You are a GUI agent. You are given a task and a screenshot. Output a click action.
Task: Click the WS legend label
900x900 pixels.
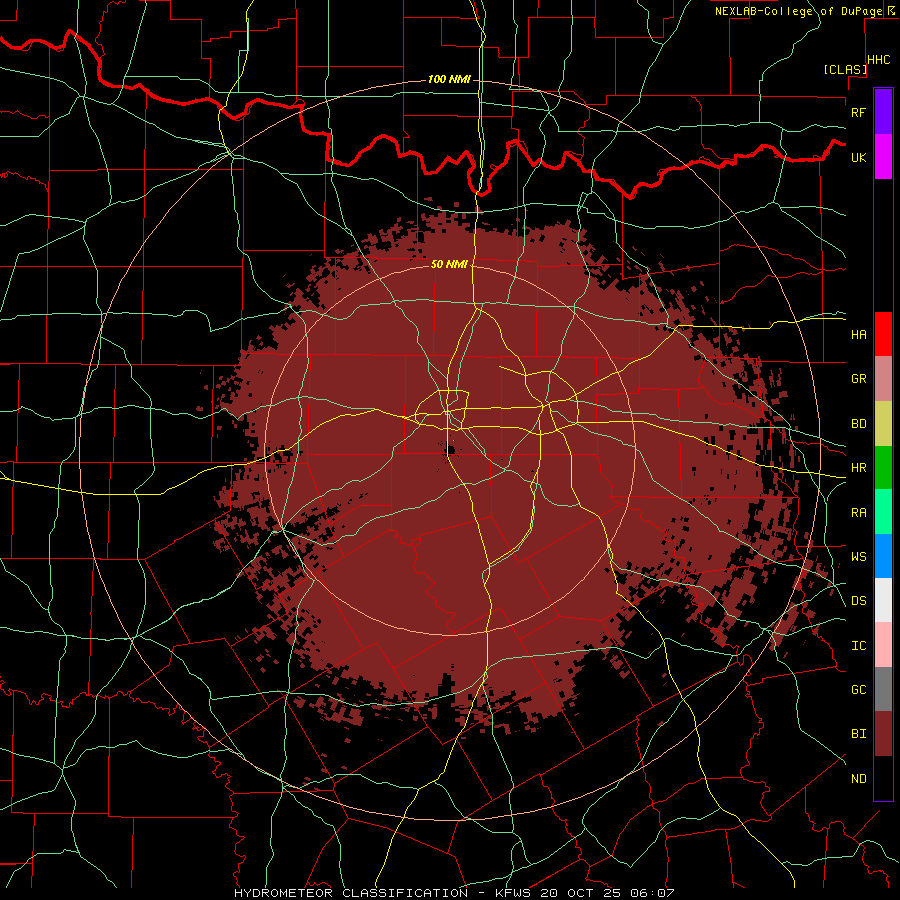(858, 556)
